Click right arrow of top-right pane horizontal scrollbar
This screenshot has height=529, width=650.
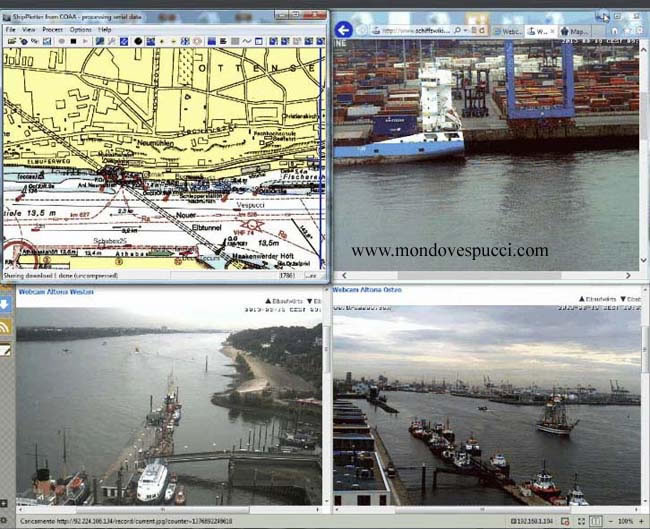(x=628, y=275)
